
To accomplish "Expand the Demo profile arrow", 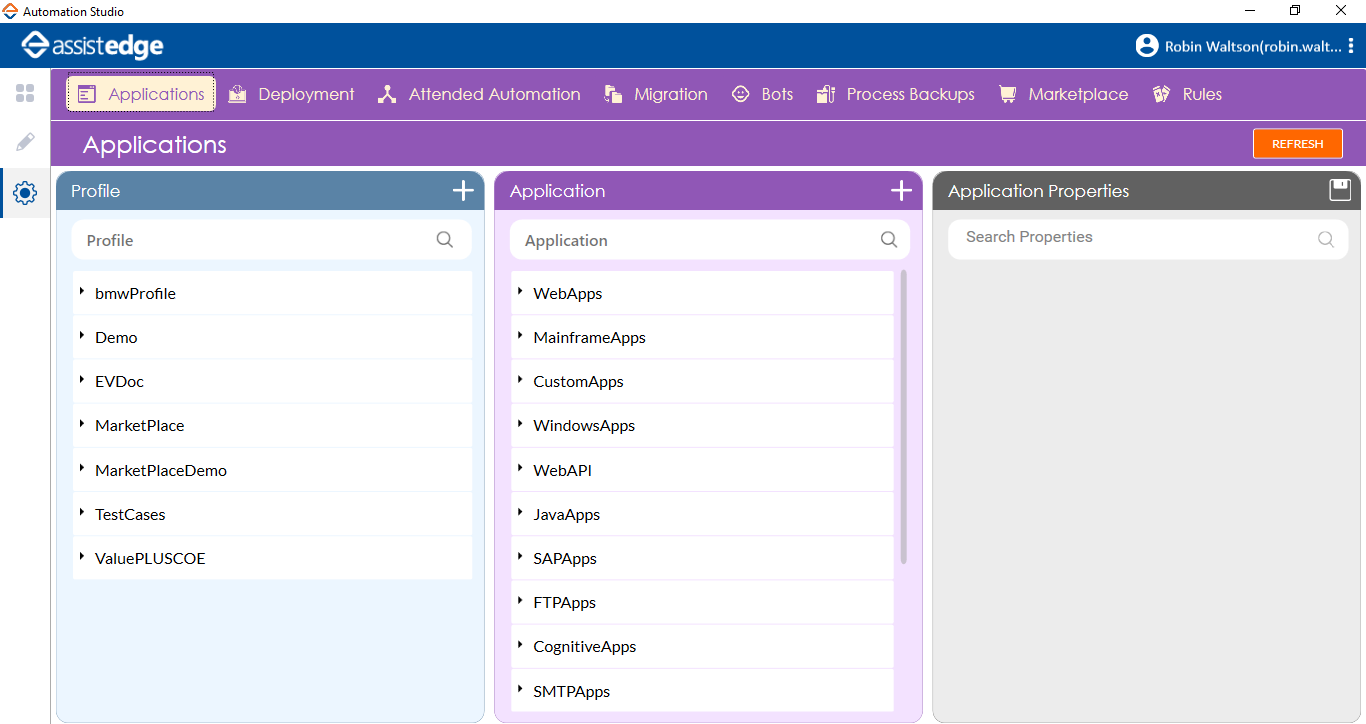I will (81, 335).
